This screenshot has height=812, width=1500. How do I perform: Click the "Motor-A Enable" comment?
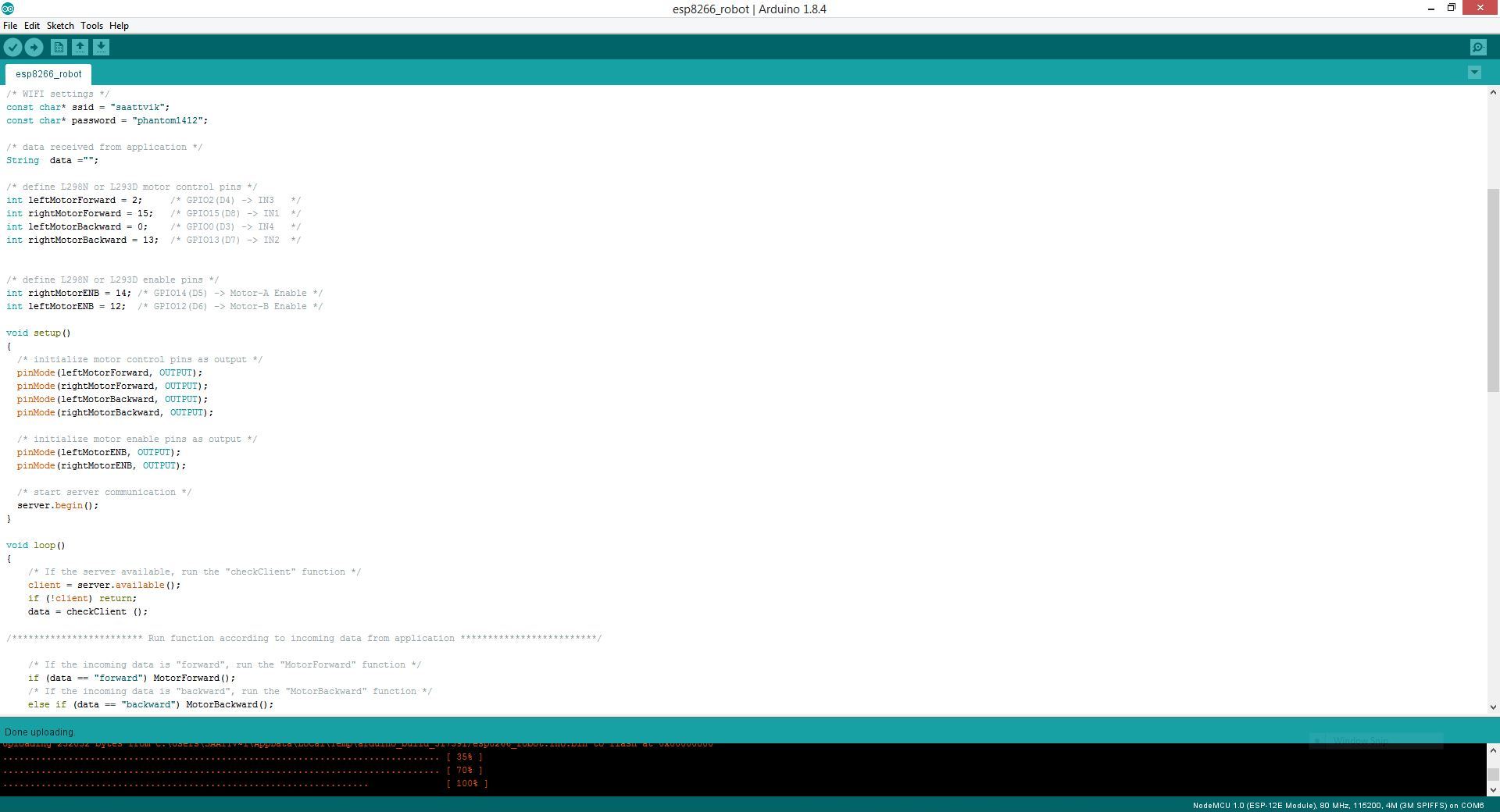pyautogui.click(x=230, y=293)
